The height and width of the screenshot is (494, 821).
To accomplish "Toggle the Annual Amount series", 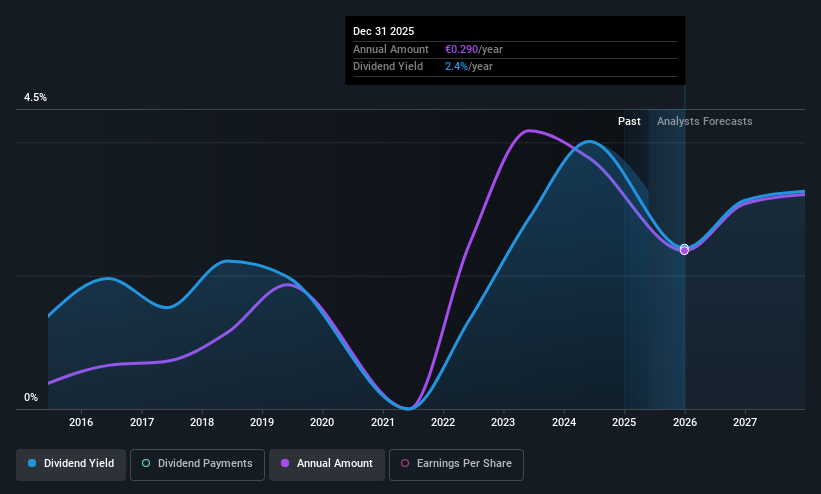I will coord(327,464).
